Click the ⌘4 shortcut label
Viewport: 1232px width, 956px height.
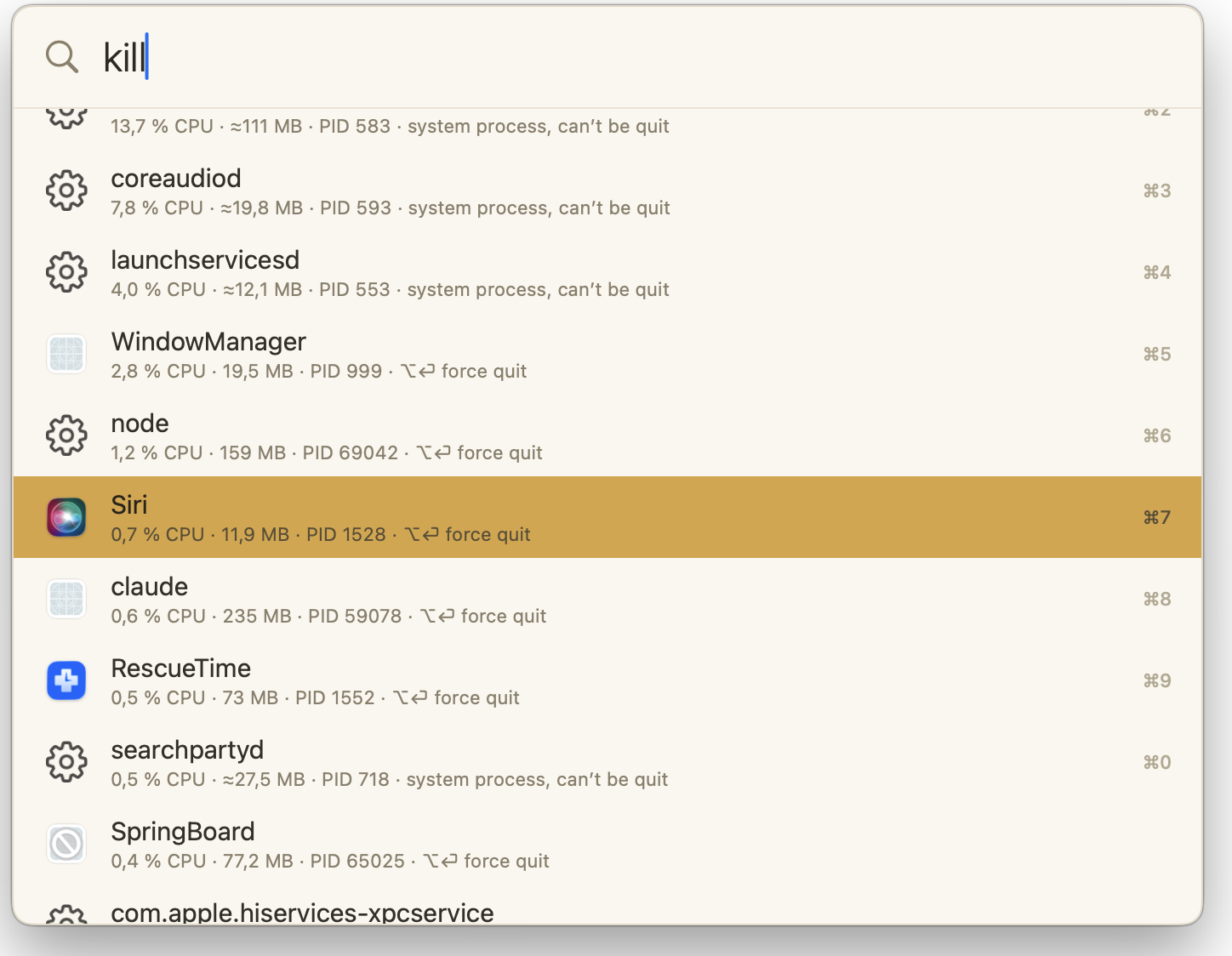[x=1157, y=272]
